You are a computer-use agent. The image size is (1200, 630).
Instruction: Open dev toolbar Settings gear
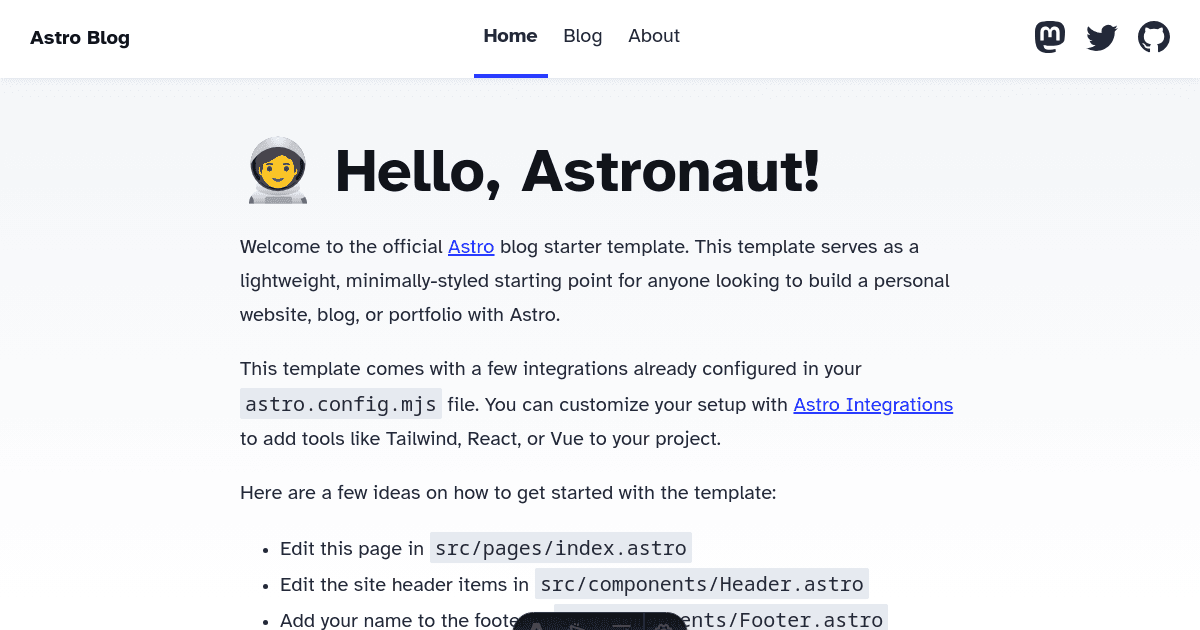(x=665, y=626)
